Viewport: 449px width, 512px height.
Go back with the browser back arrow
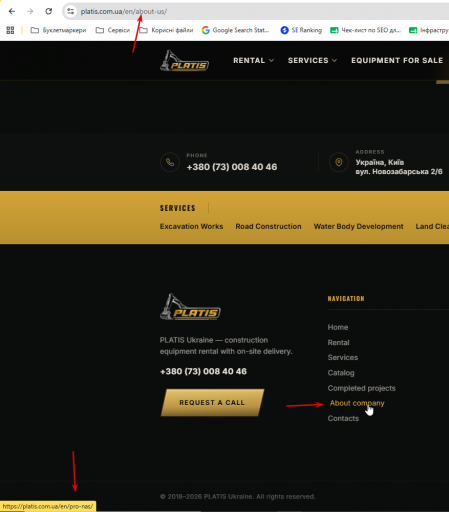[x=12, y=11]
